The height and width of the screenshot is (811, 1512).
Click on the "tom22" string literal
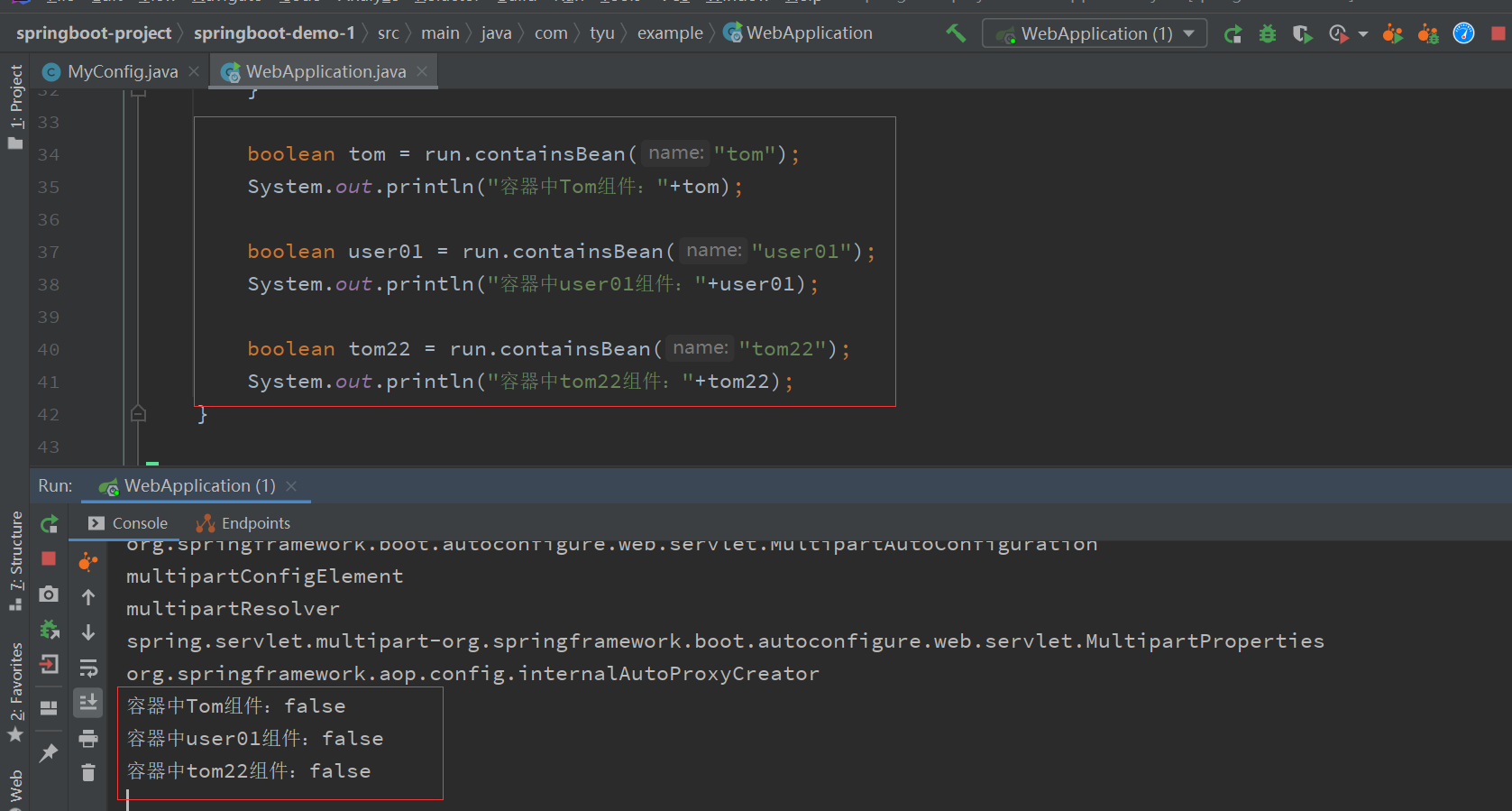tap(783, 349)
